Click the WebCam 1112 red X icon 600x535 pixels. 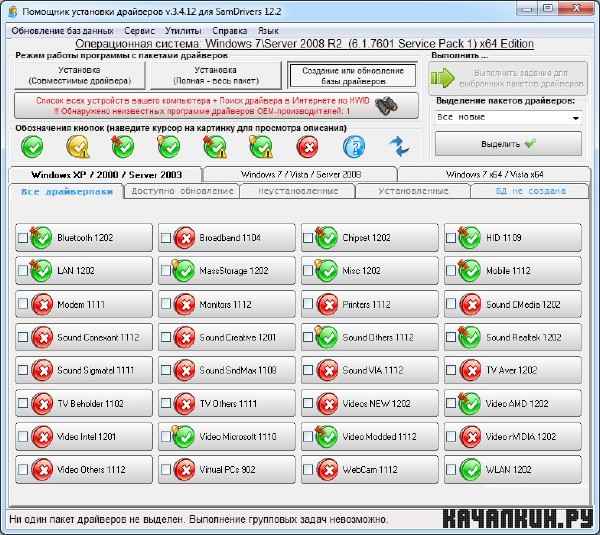328,470
